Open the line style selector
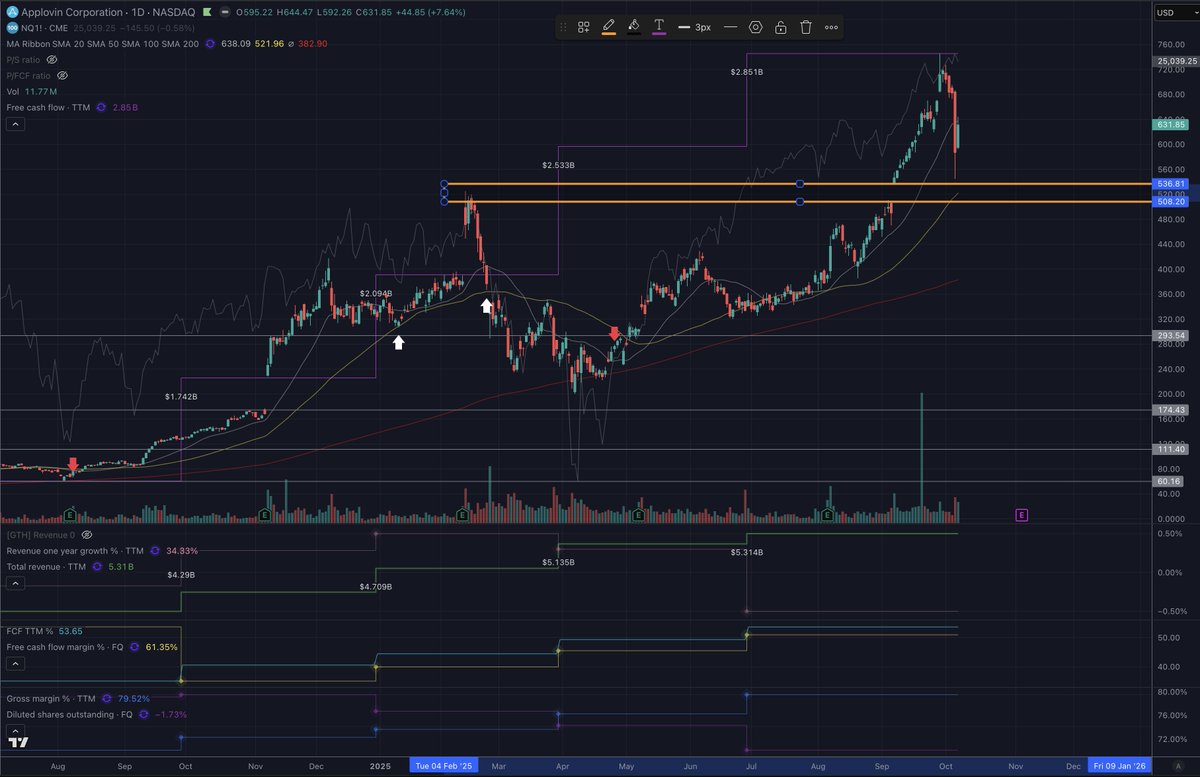 click(730, 27)
